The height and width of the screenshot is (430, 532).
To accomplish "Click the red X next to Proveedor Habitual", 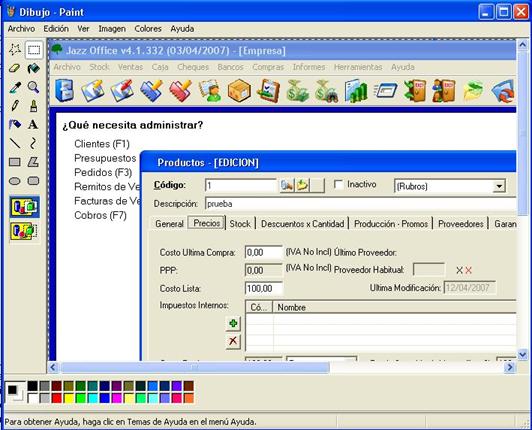I will click(x=469, y=270).
